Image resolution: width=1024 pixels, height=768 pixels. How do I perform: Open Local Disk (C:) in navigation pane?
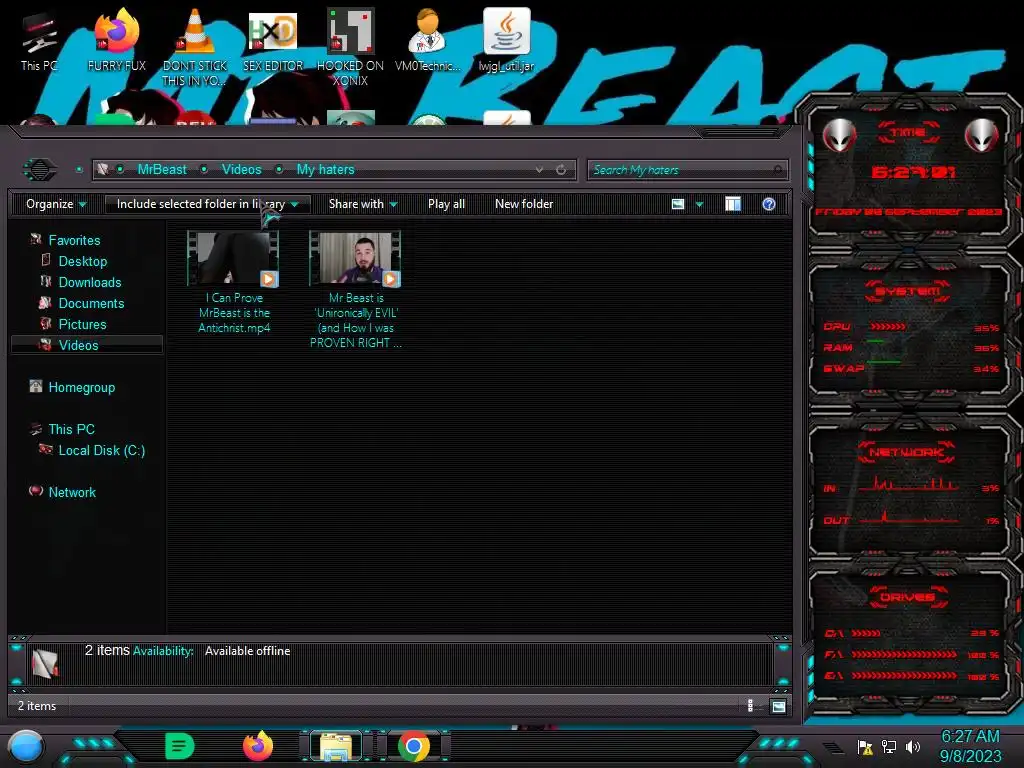(x=101, y=450)
